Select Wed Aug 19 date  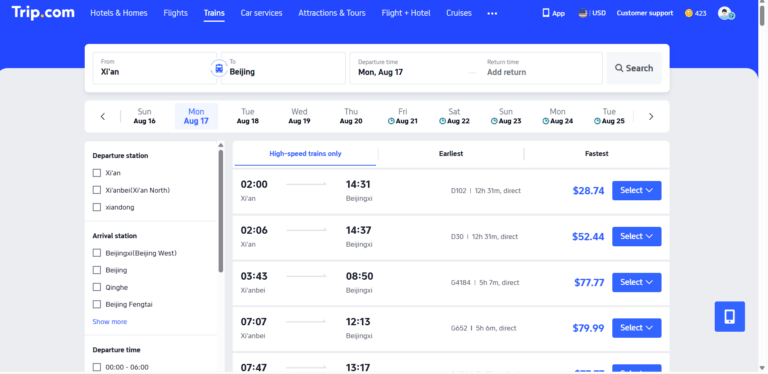[x=299, y=117]
